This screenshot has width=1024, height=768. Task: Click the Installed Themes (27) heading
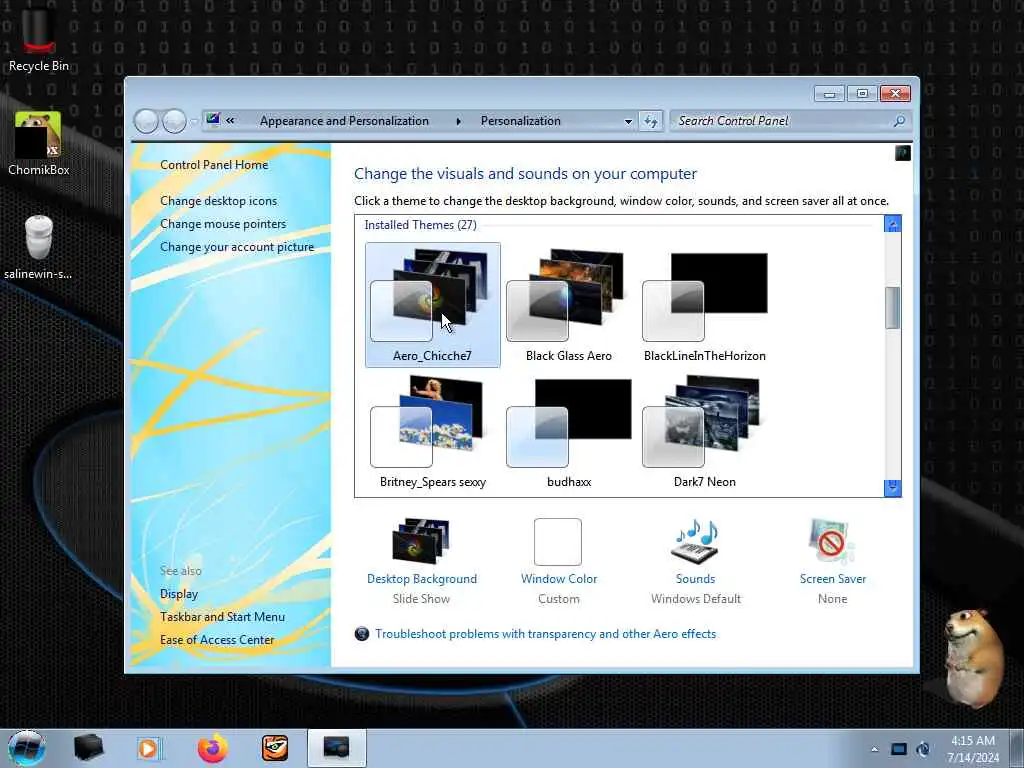[421, 225]
